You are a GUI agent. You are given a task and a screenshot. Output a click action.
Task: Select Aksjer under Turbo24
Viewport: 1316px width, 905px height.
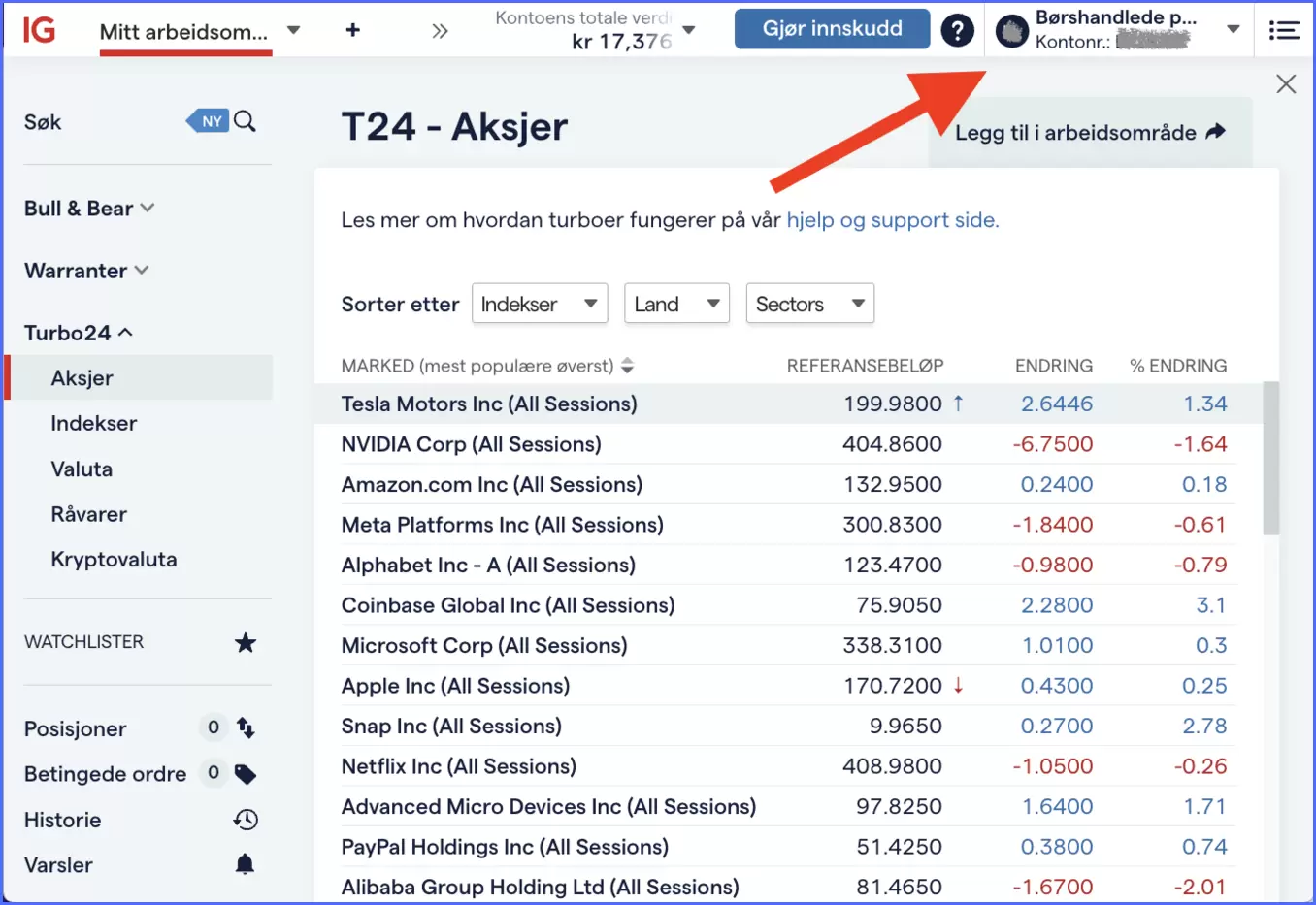click(x=139, y=377)
